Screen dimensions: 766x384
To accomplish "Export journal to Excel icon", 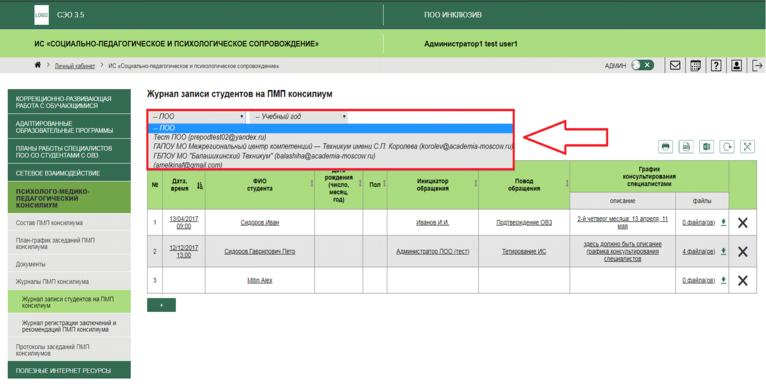I will (x=706, y=147).
